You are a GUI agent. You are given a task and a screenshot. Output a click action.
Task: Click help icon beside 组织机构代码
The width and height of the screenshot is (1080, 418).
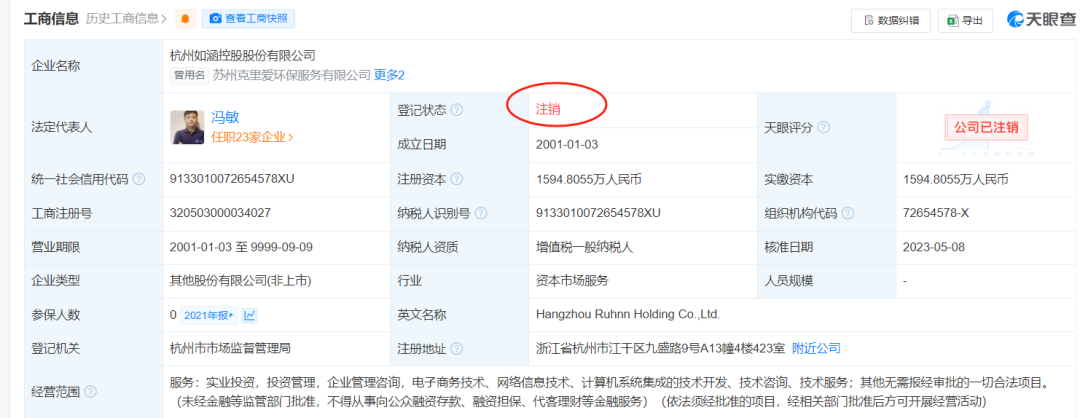point(848,213)
